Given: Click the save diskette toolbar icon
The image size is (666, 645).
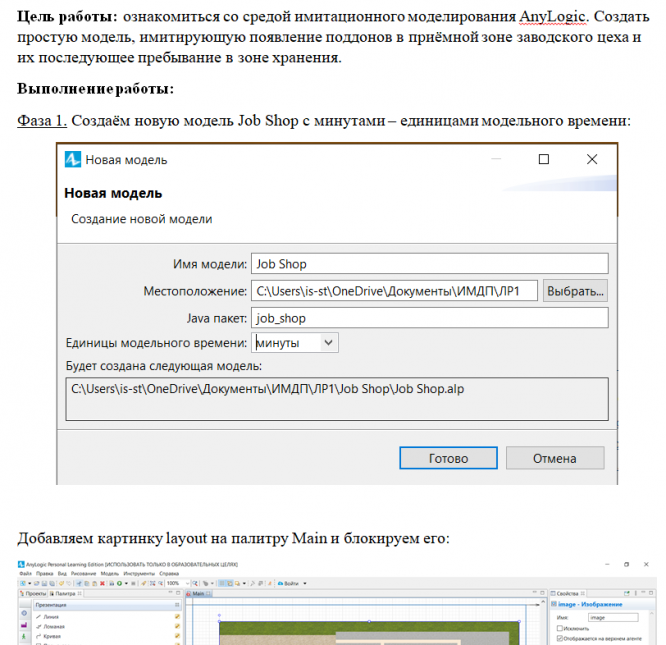Looking at the screenshot, I should [x=44, y=583].
